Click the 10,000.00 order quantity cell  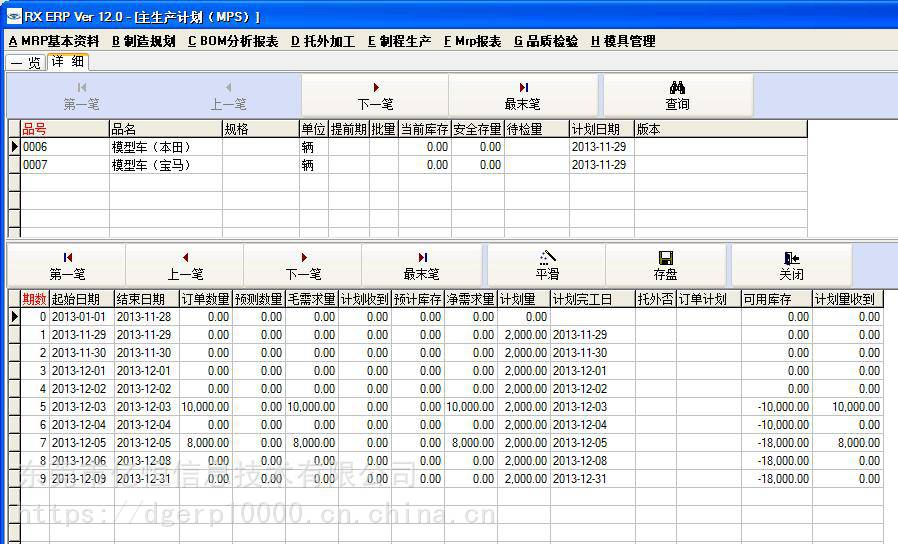[x=205, y=407]
